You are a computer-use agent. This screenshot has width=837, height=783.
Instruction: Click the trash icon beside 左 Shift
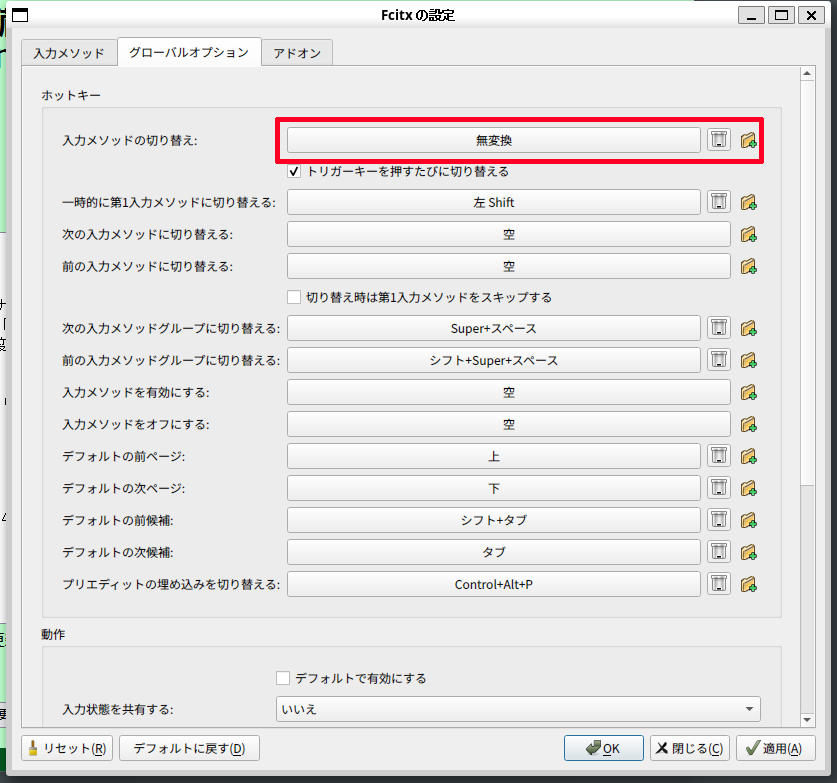[719, 202]
